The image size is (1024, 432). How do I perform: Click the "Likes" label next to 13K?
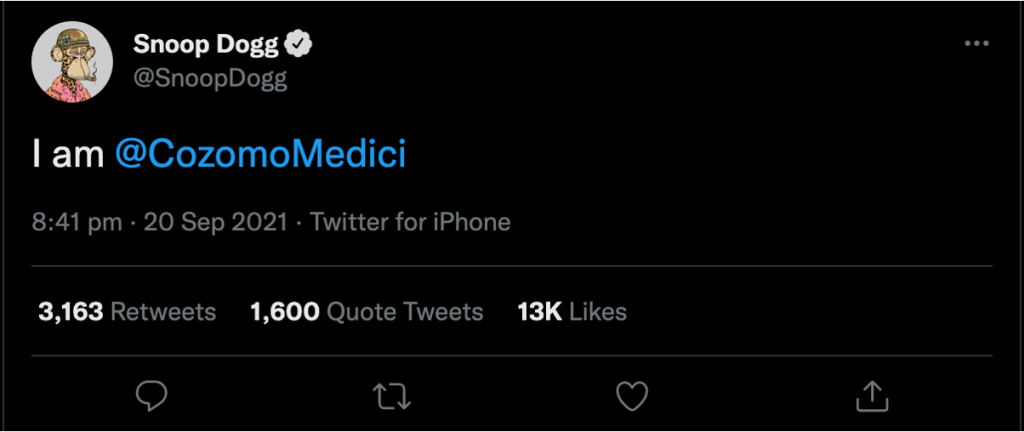599,312
